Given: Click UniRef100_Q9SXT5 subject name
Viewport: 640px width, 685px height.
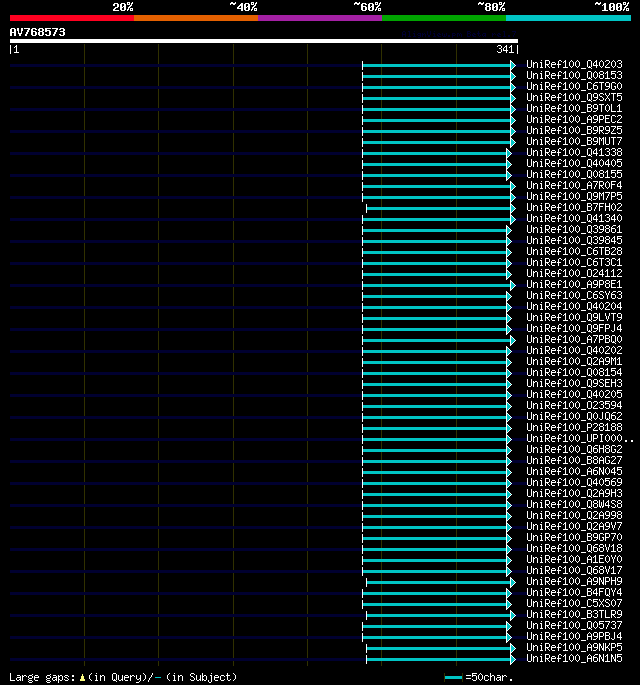Looking at the screenshot, I should coord(574,97).
